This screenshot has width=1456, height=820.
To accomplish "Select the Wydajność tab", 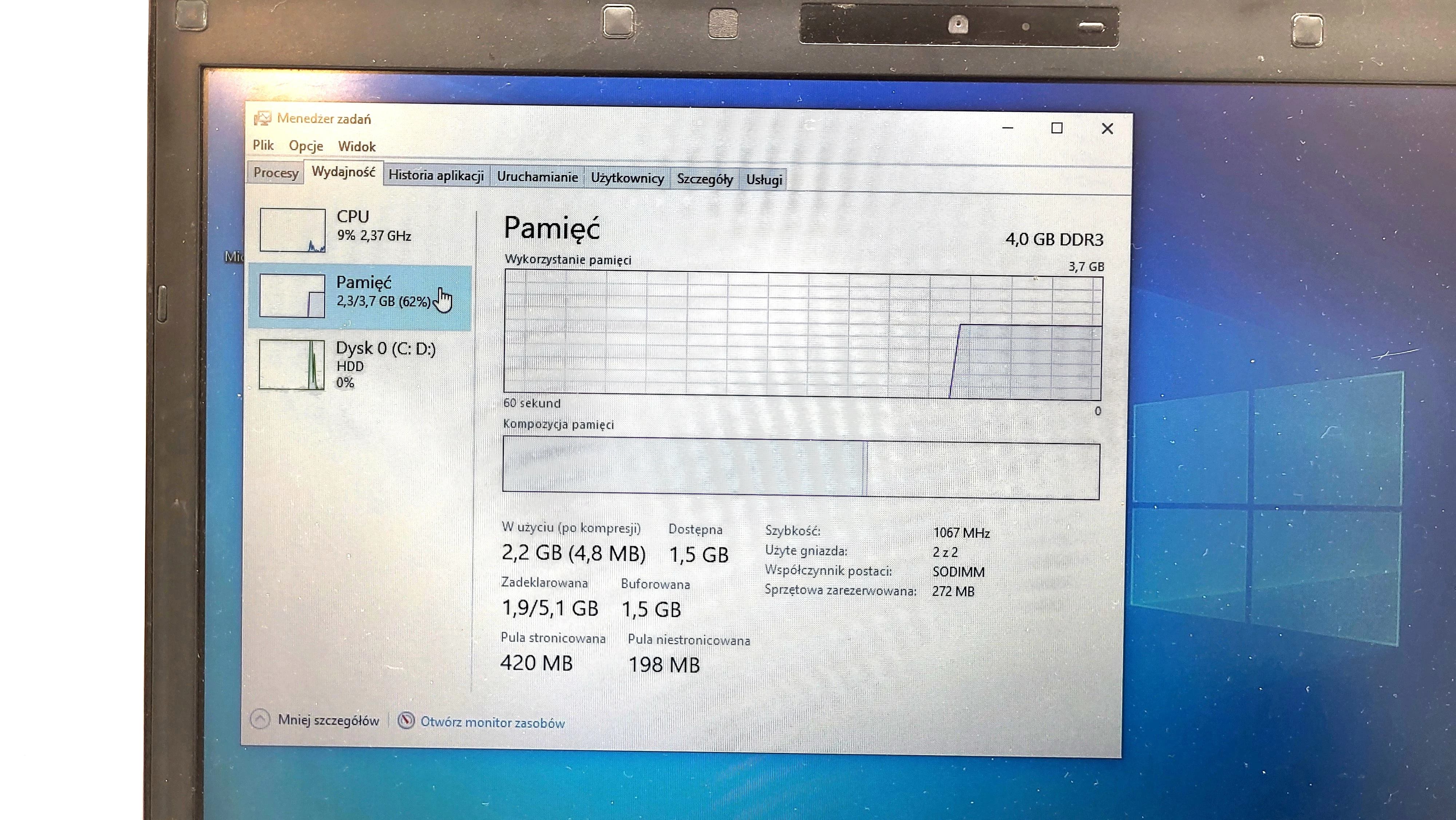I will (344, 173).
